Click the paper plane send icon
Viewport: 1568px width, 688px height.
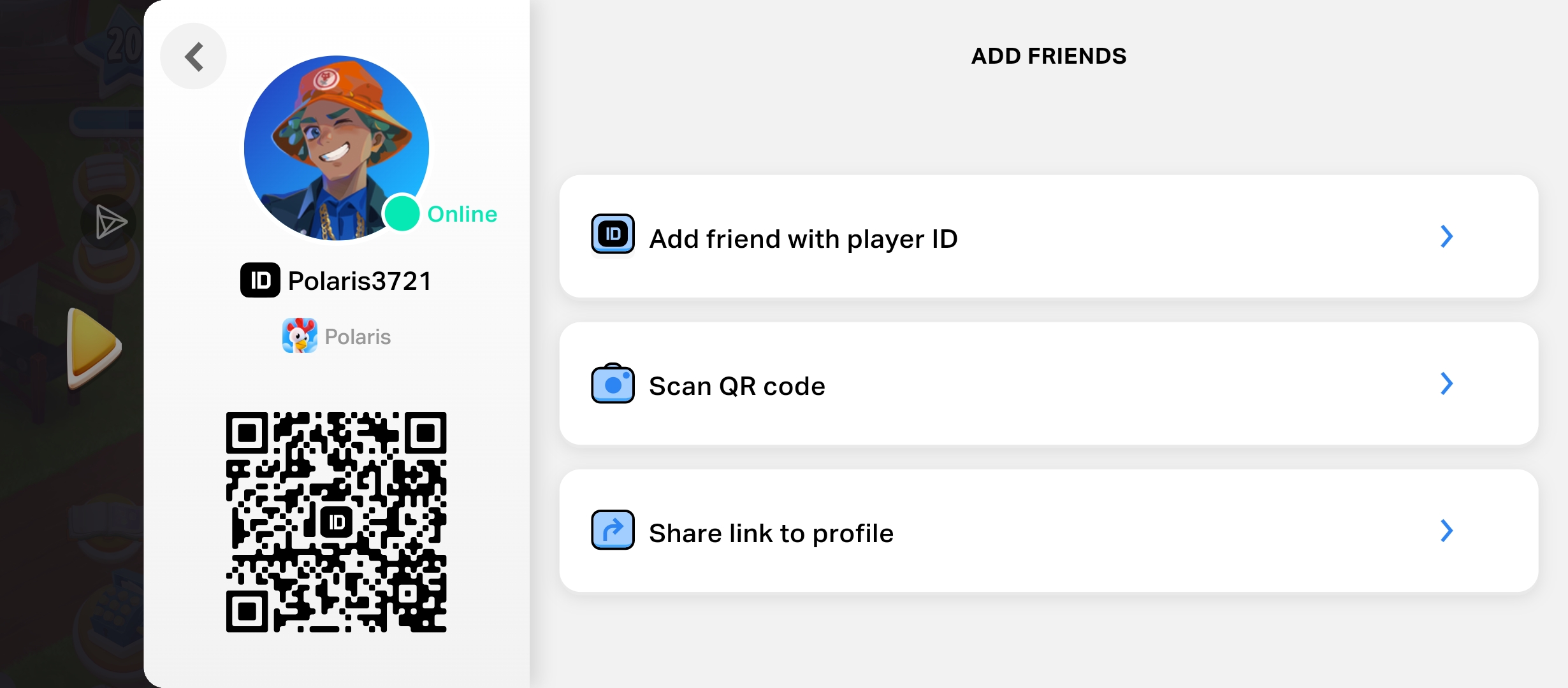[x=111, y=222]
